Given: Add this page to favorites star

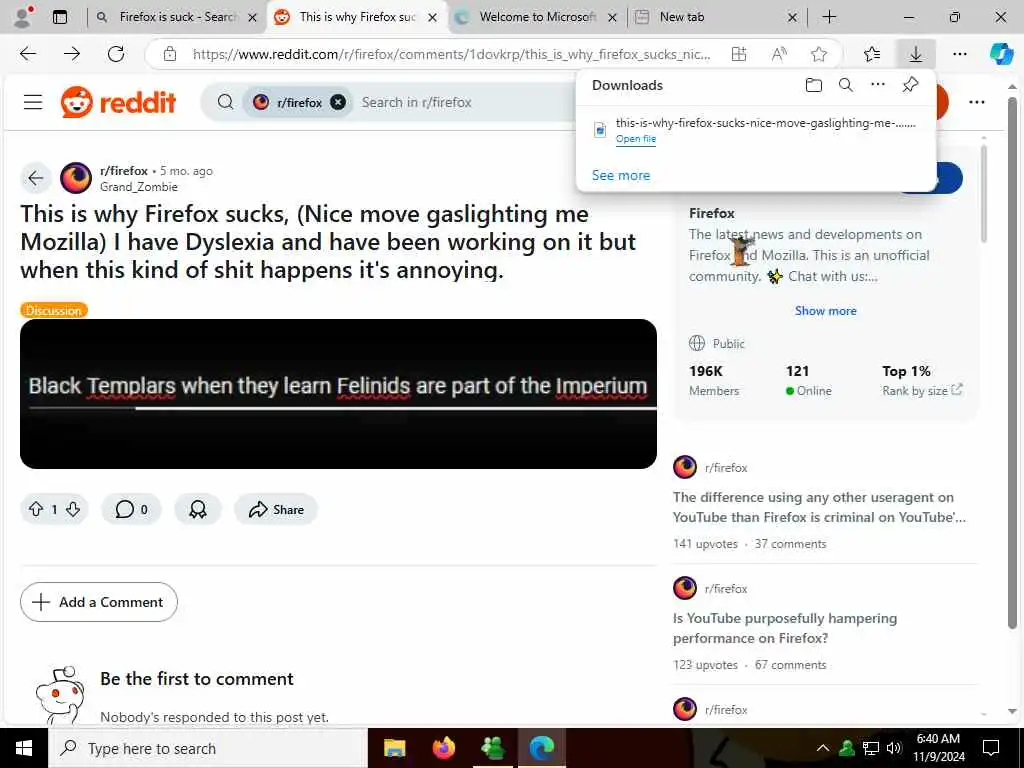Looking at the screenshot, I should [x=818, y=54].
